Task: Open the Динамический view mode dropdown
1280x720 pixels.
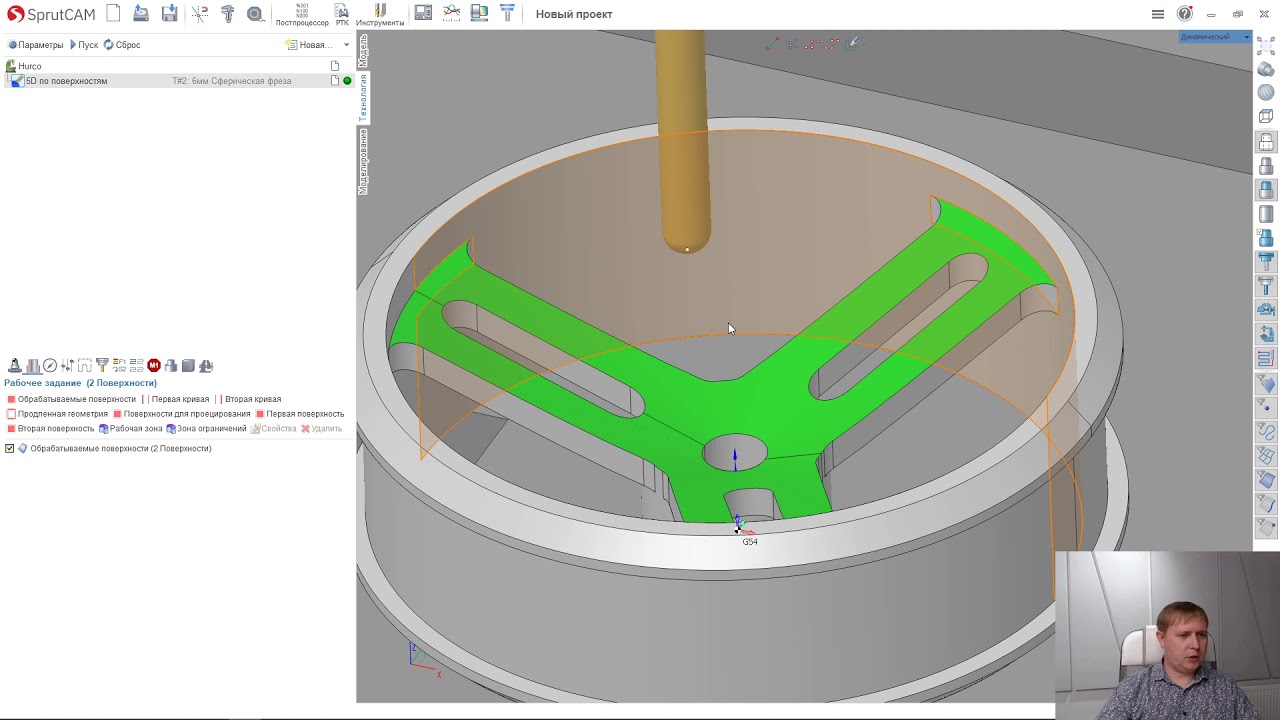Action: tap(1214, 37)
